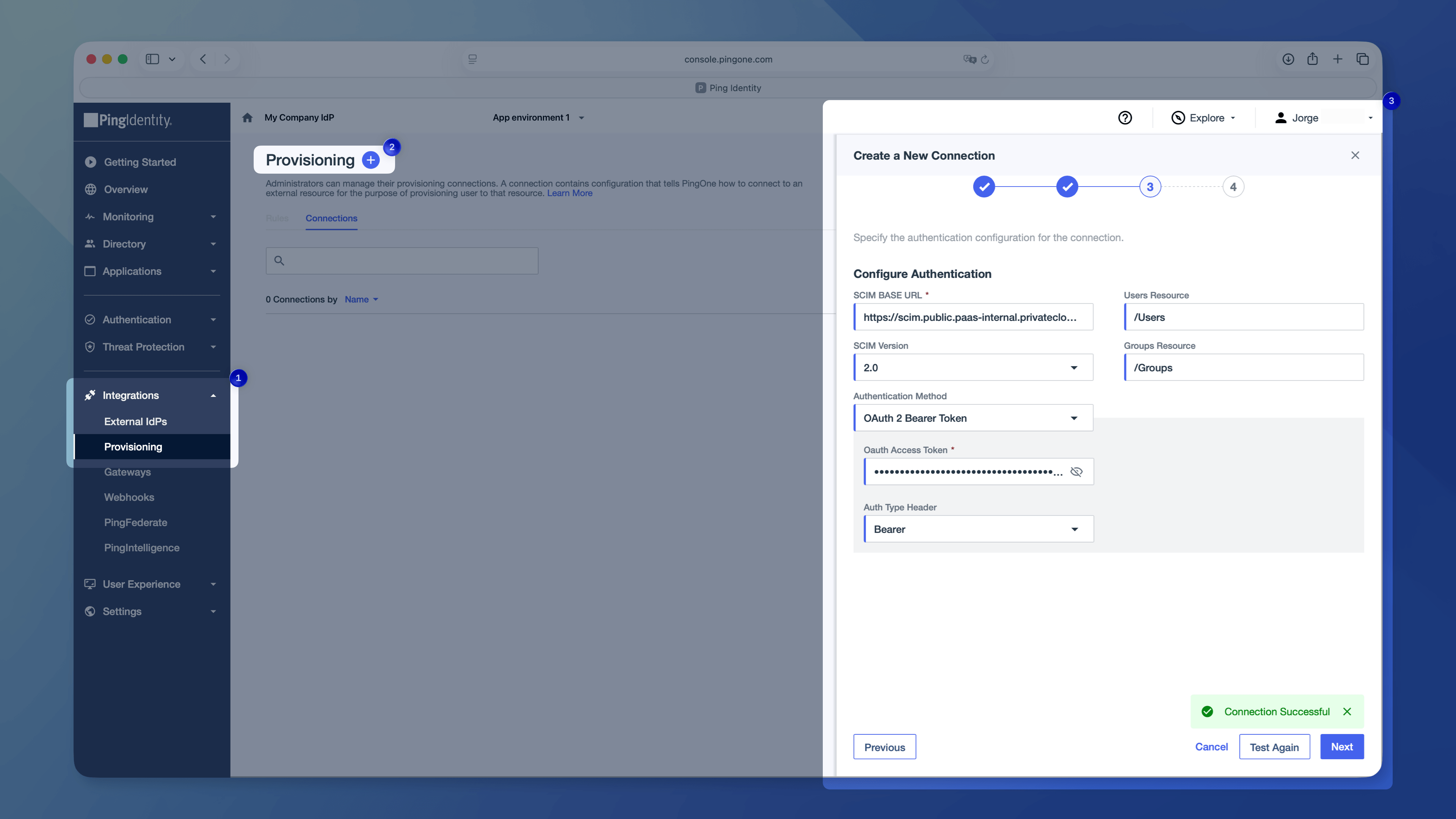The height and width of the screenshot is (819, 1456).
Task: Open the Safari sidebar options chevron
Action: 172,59
